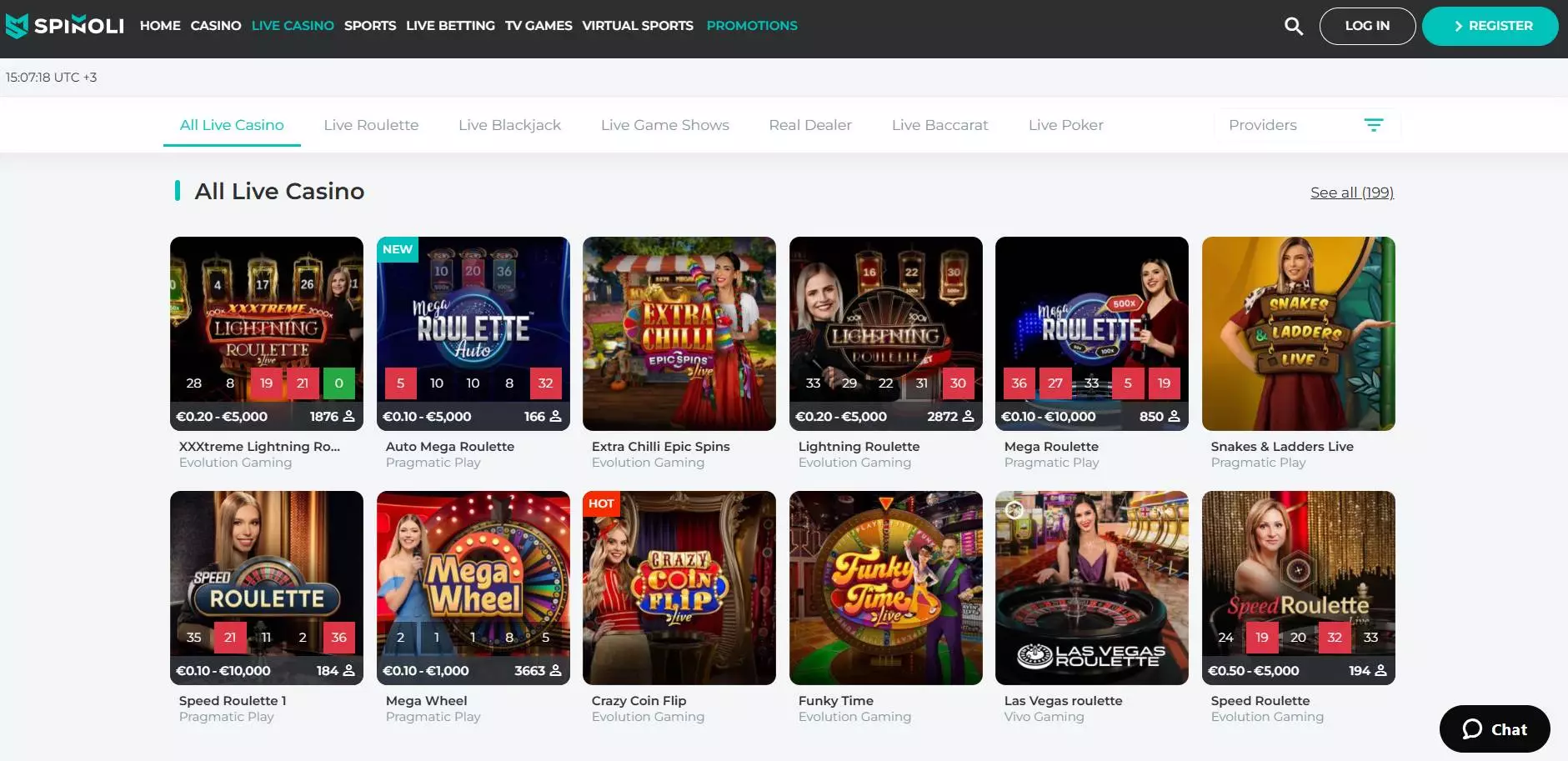The height and width of the screenshot is (761, 1568).
Task: Click the Providers filter lines icon
Action: pos(1373,125)
